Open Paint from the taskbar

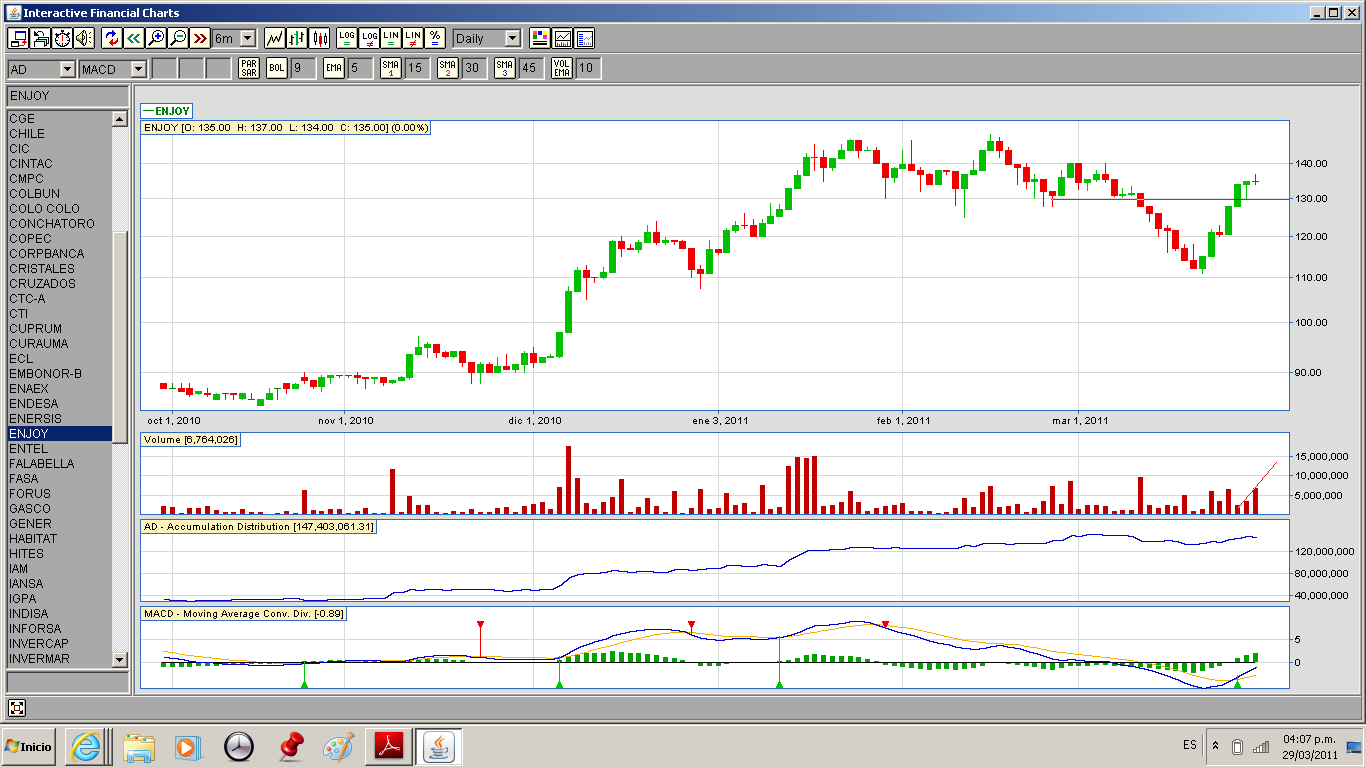338,746
